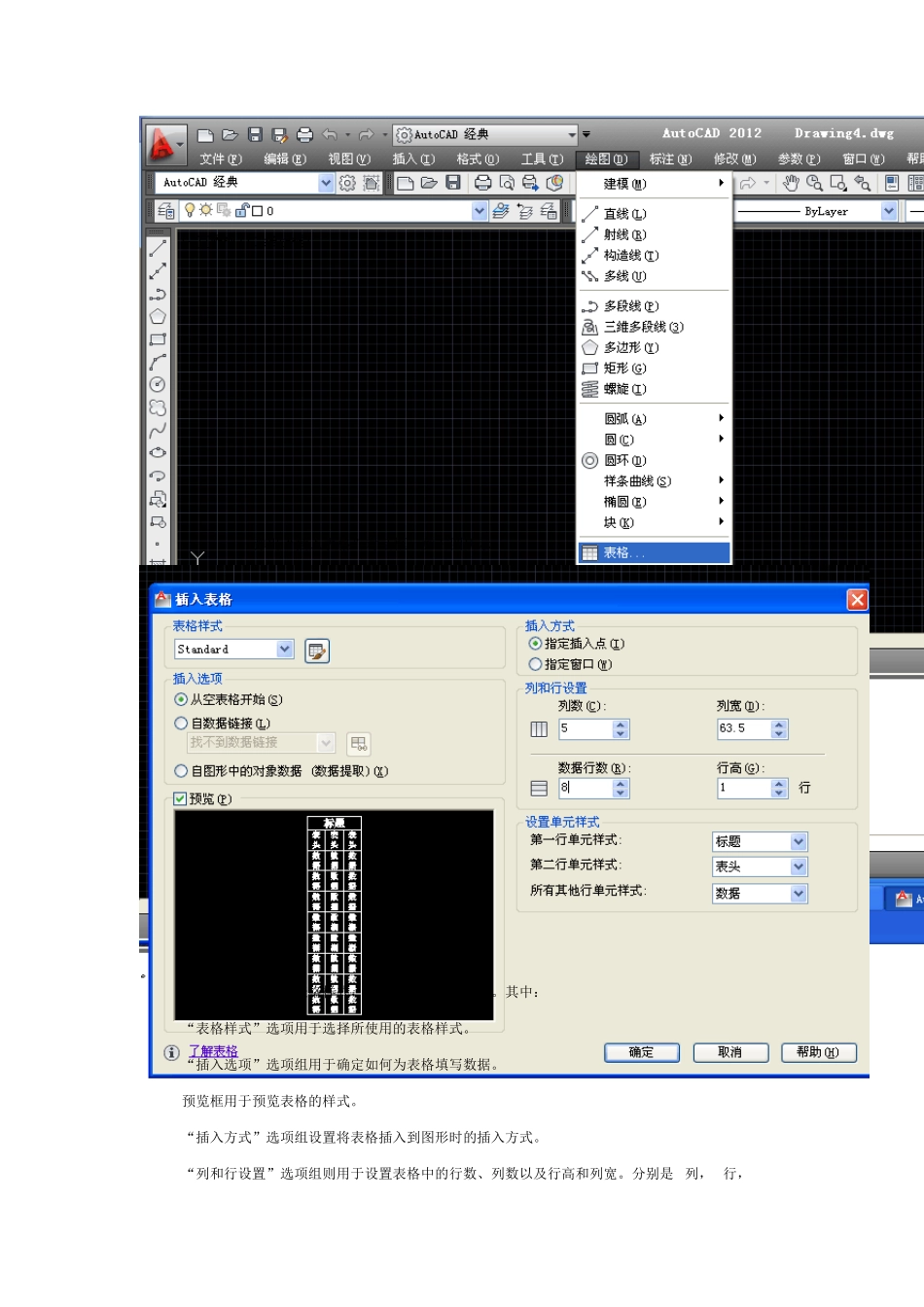
Task: Choose 螺旋(I) from draw menu
Action: pos(654,389)
